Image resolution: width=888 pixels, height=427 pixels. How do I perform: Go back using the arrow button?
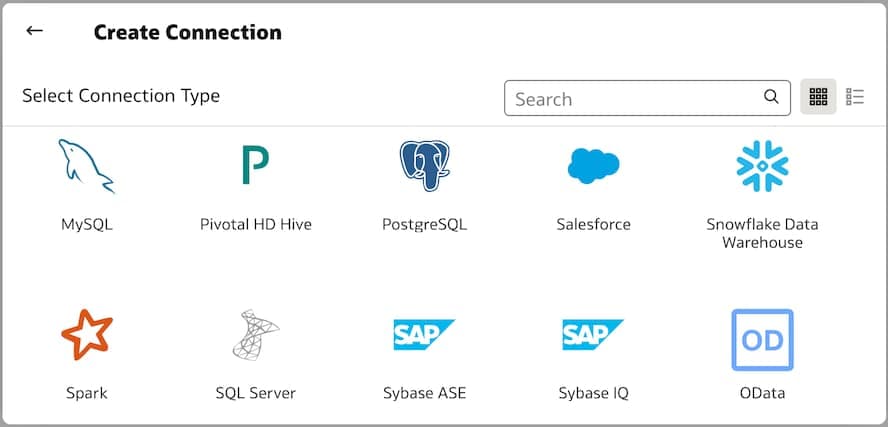point(35,31)
